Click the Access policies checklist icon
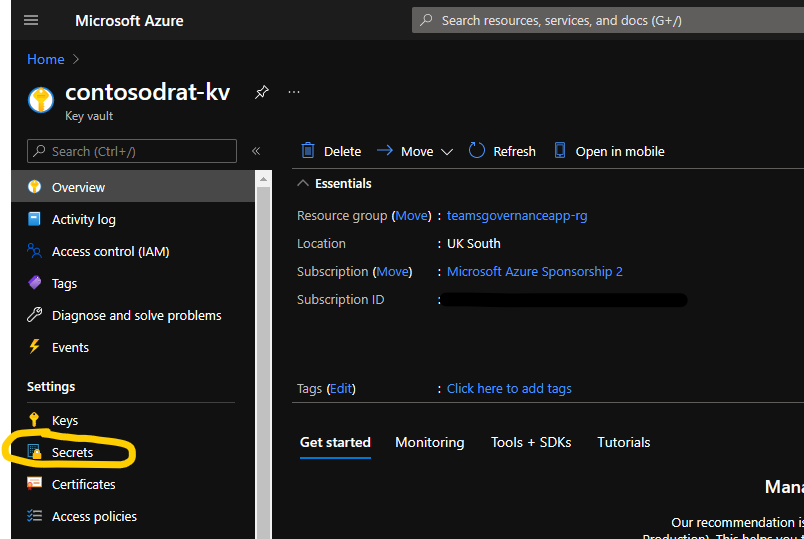804x539 pixels. pos(34,515)
